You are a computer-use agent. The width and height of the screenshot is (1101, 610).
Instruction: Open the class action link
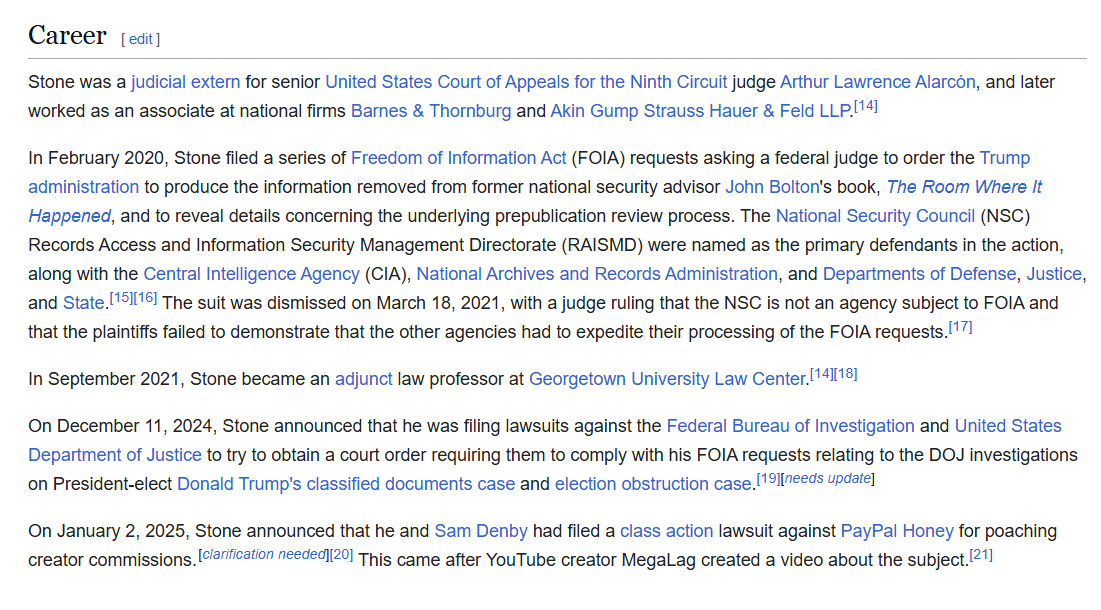point(666,531)
